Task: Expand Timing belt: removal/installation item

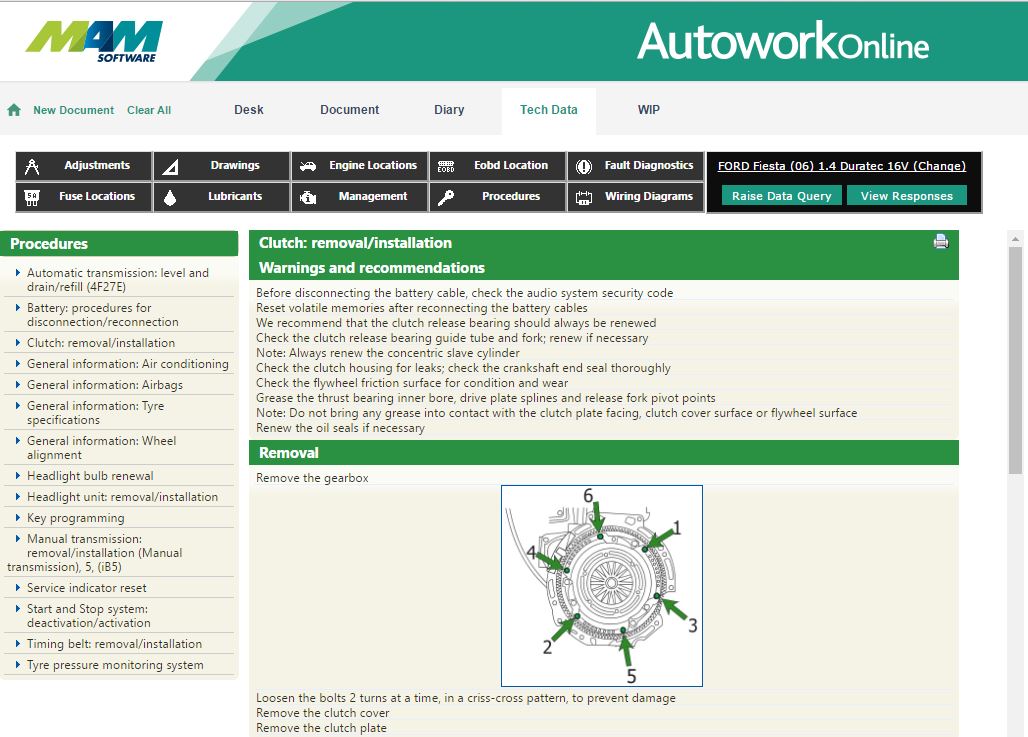Action: click(x=114, y=644)
